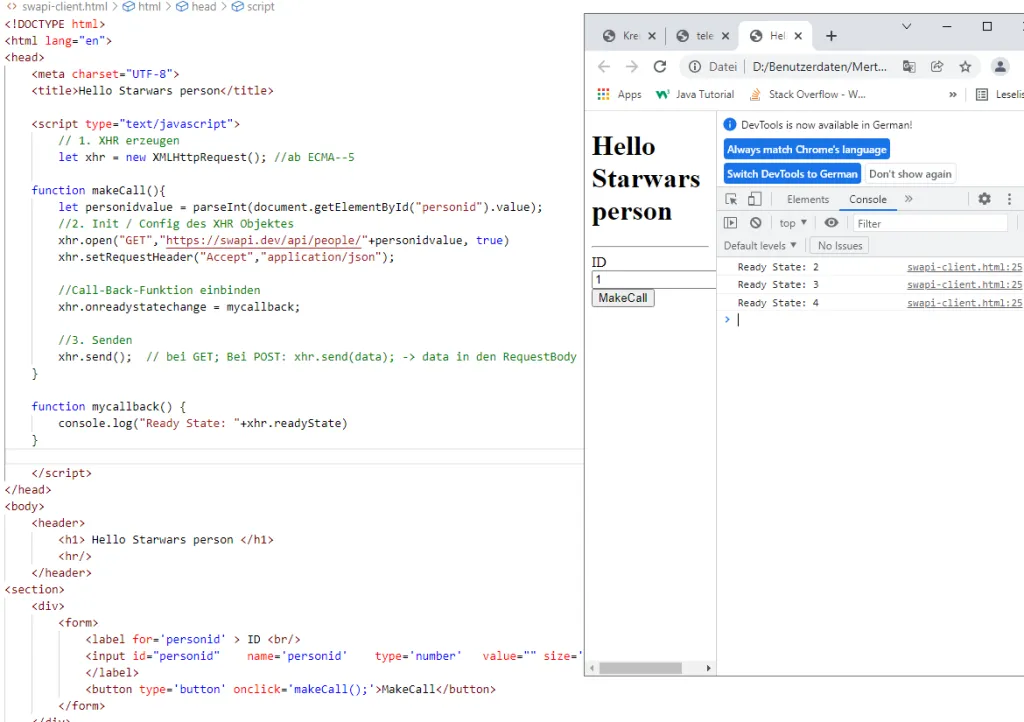This screenshot has height=722, width=1024.
Task: Go back in Chrome history
Action: pos(604,67)
